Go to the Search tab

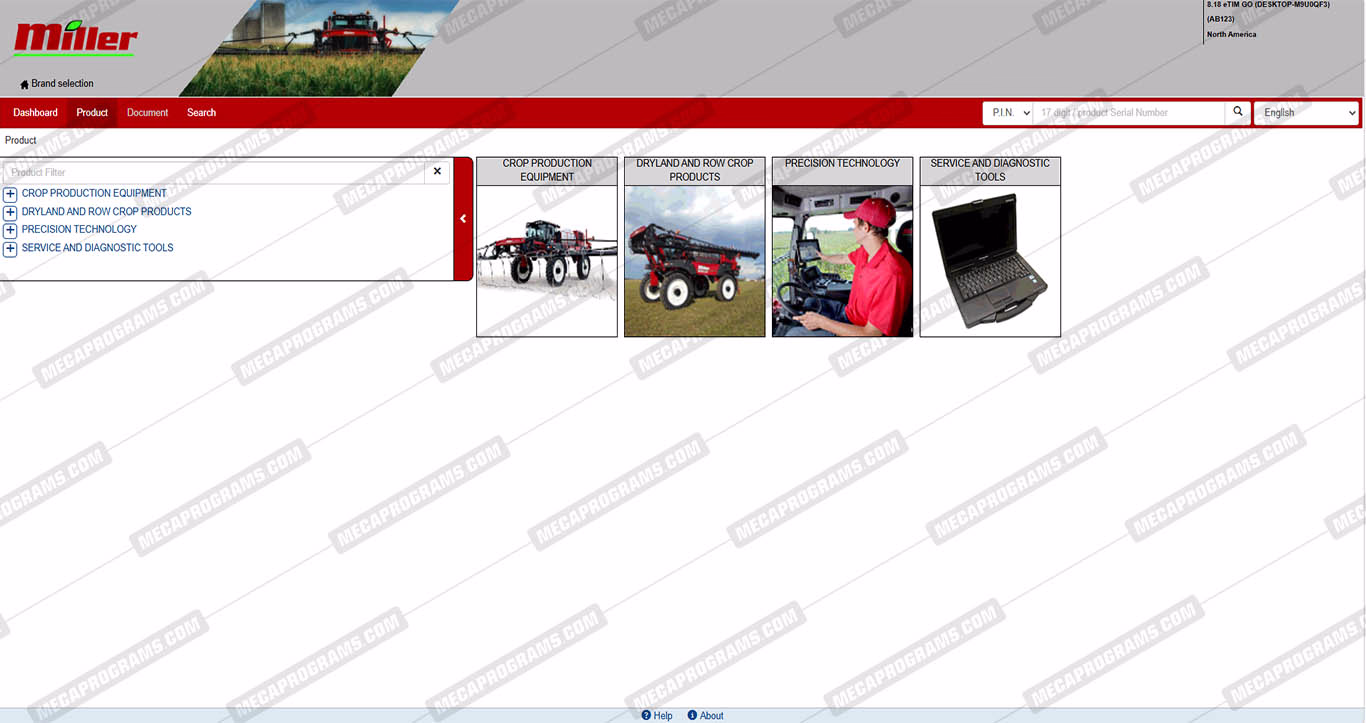201,113
